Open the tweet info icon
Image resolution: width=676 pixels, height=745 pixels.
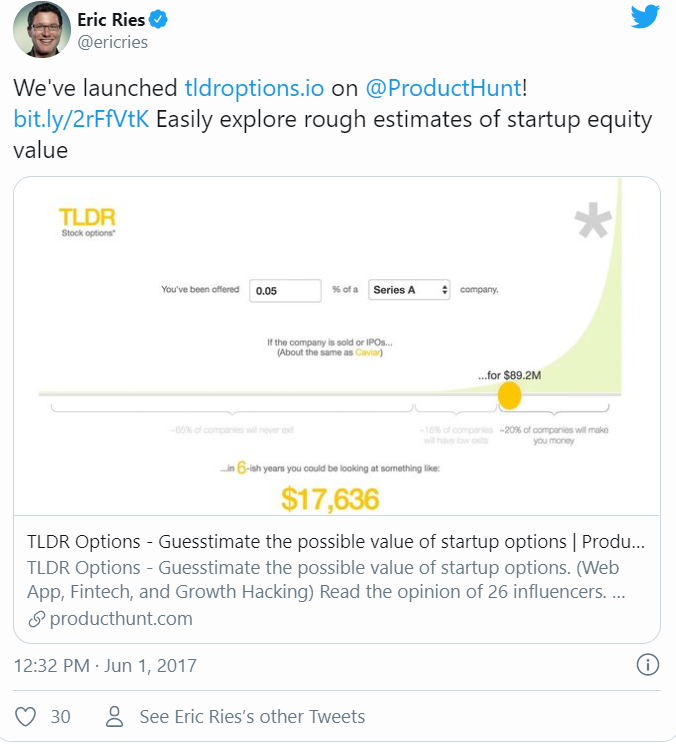647,664
